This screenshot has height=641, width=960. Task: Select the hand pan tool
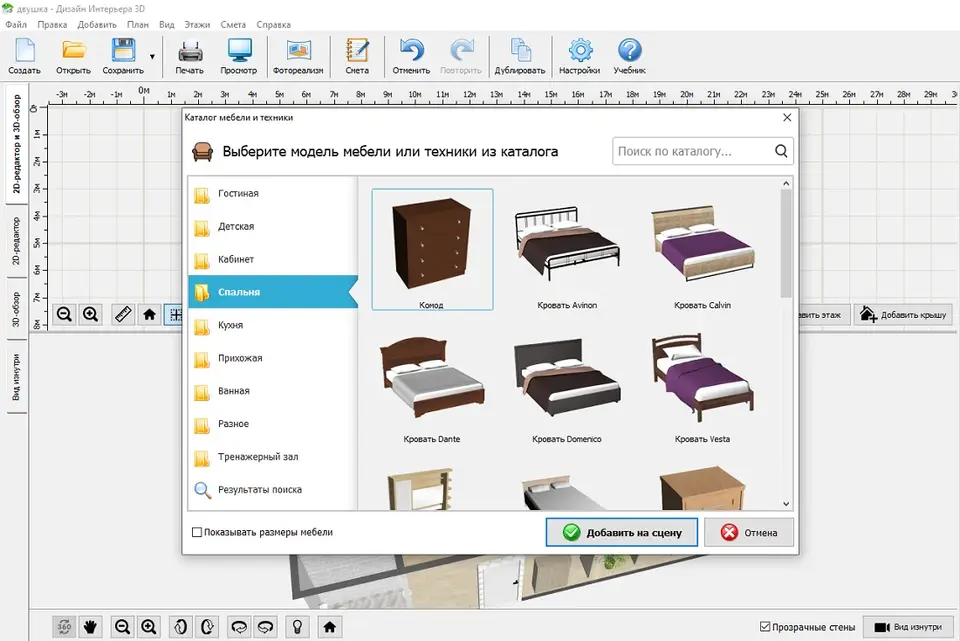click(x=91, y=627)
